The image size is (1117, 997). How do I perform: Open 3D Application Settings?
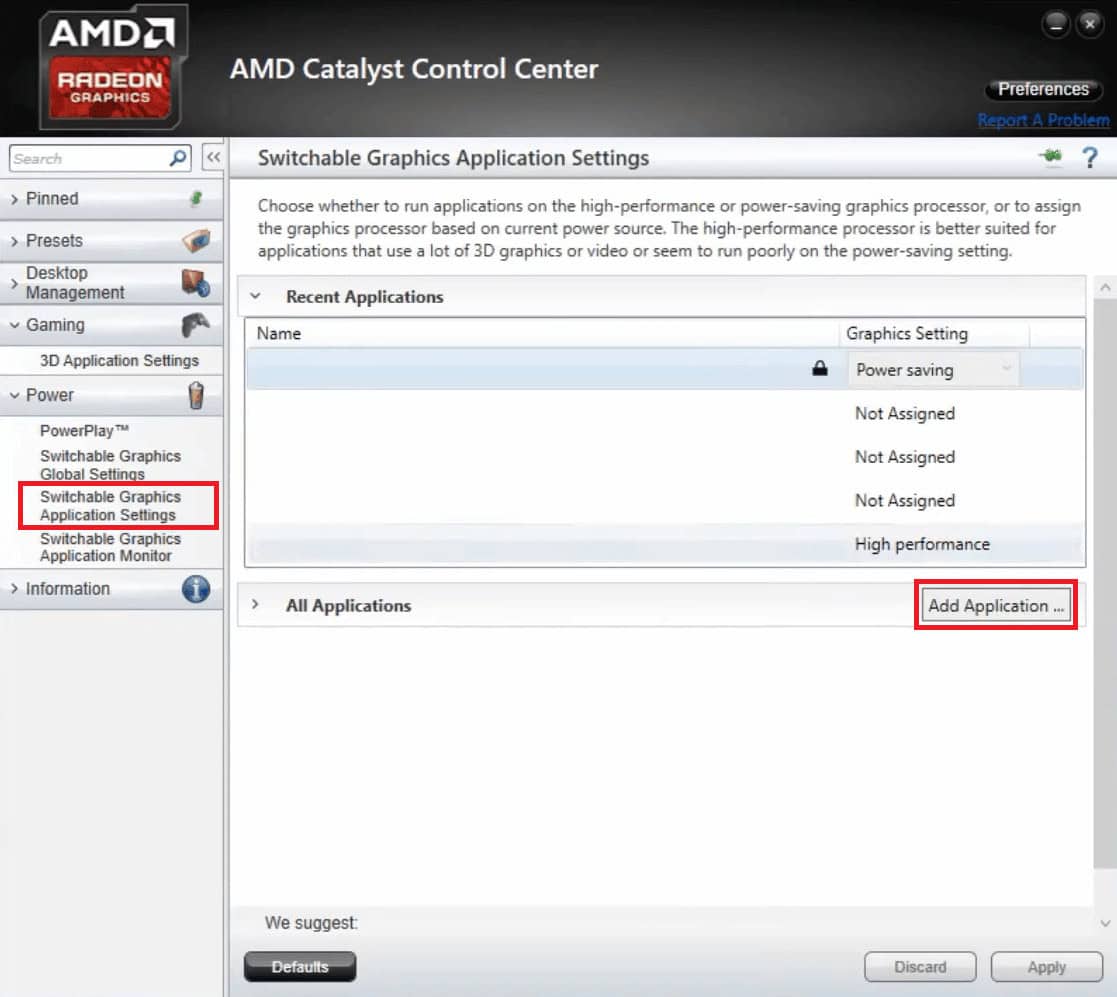click(x=119, y=360)
